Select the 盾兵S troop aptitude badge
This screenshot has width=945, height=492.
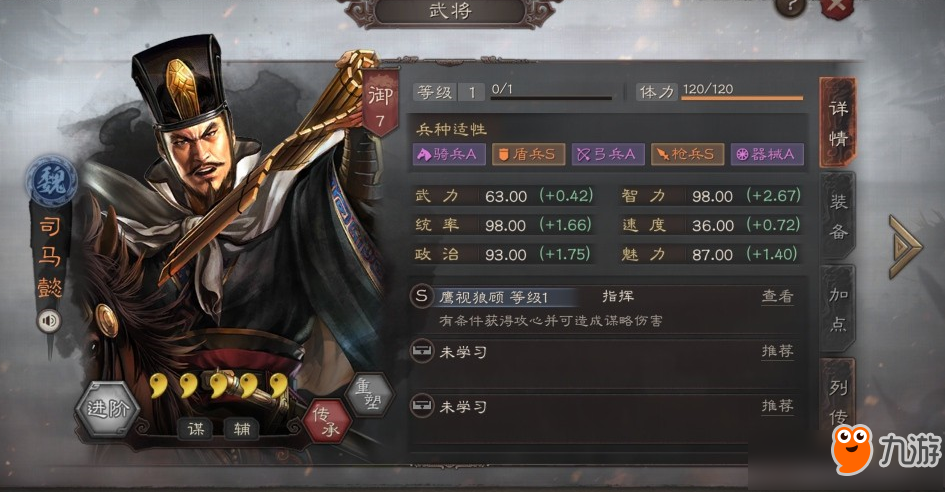point(529,154)
